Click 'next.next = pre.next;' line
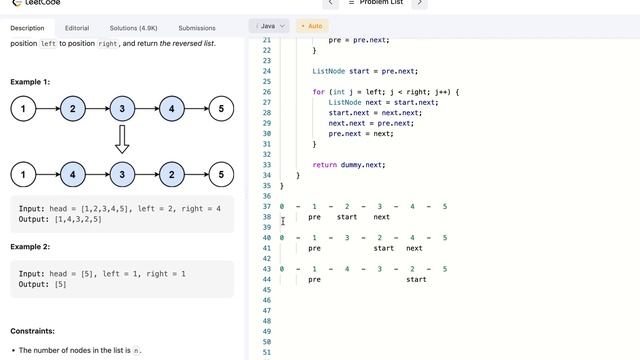 (x=371, y=123)
